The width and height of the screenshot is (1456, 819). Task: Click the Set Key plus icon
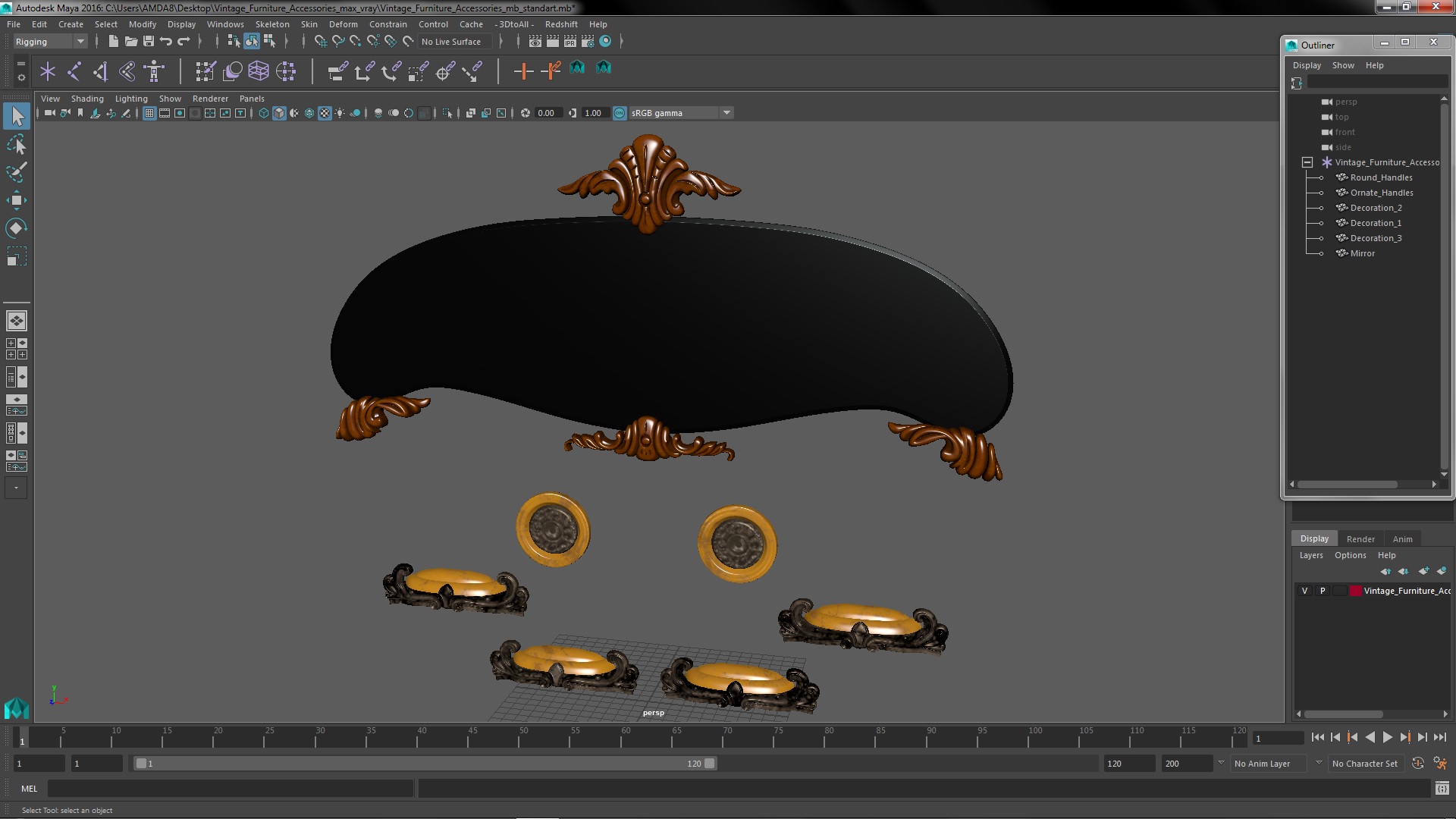[523, 71]
